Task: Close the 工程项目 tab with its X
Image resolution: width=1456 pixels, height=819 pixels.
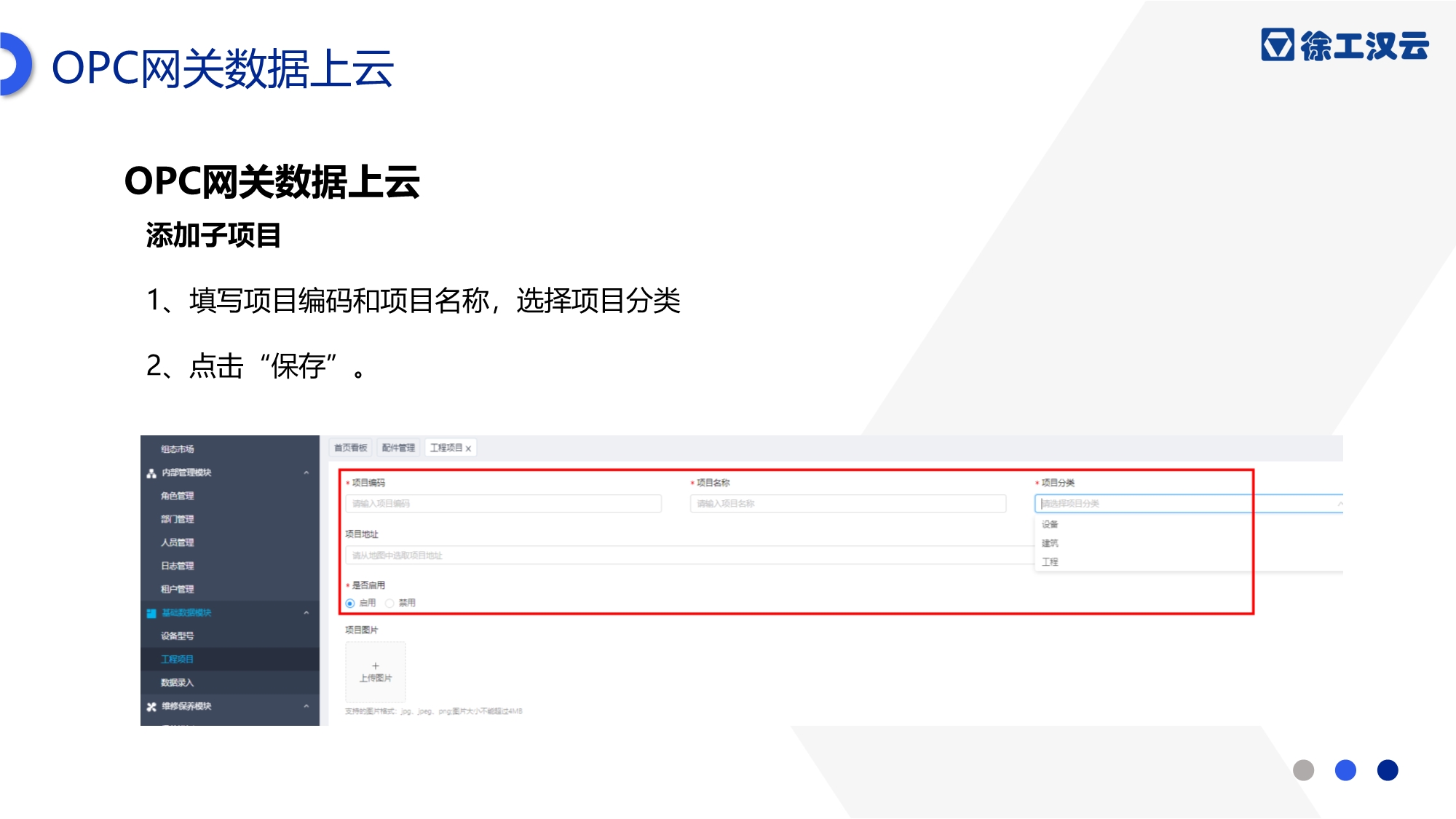Action: click(x=468, y=448)
